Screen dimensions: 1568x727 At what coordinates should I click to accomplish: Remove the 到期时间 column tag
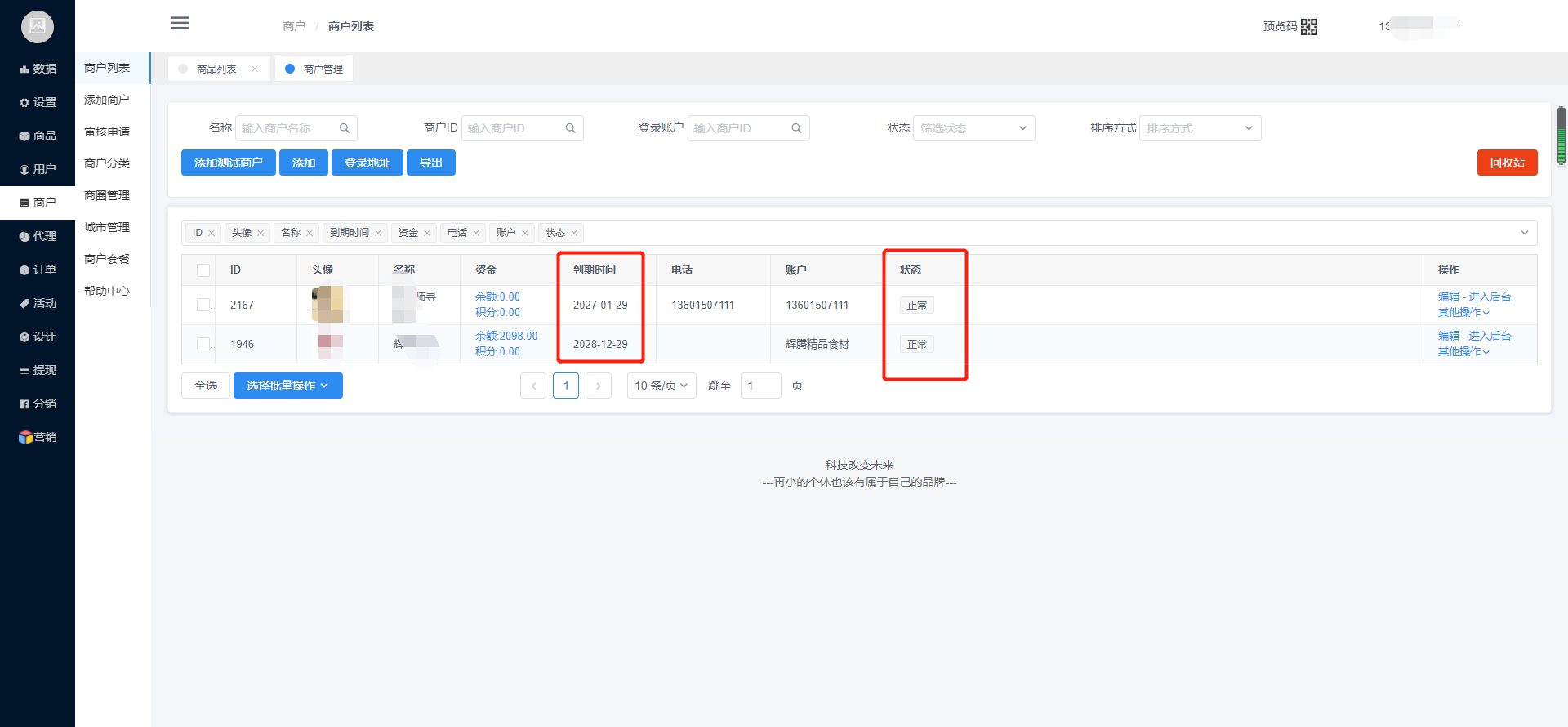coord(378,234)
